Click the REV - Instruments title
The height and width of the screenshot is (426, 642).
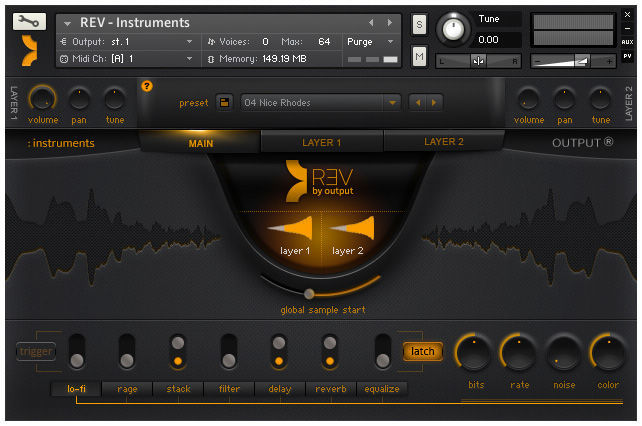coord(135,23)
